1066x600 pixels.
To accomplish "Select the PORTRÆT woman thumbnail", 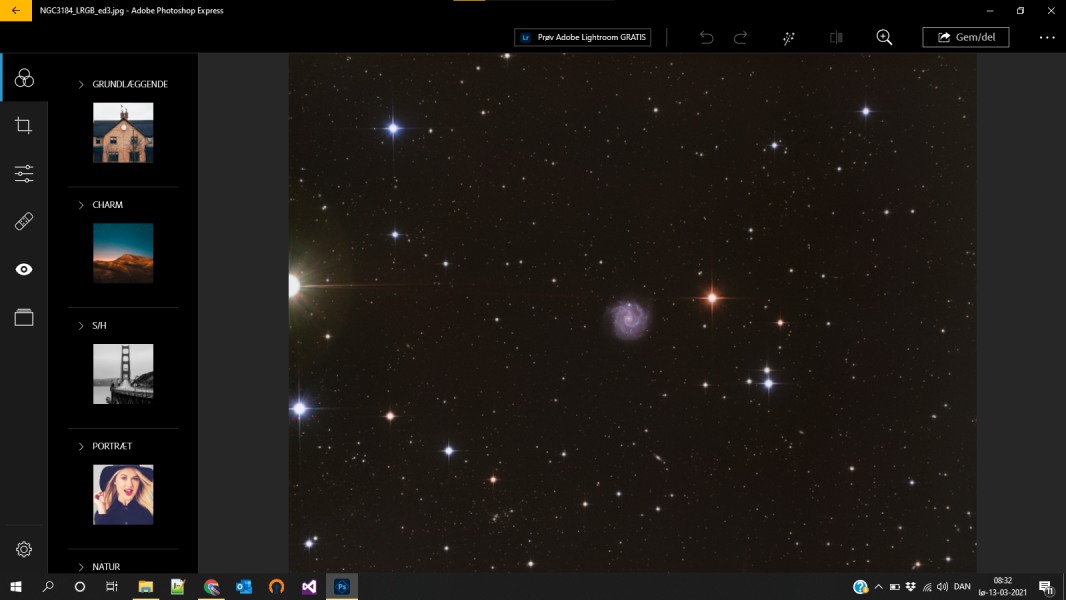I will click(x=123, y=495).
